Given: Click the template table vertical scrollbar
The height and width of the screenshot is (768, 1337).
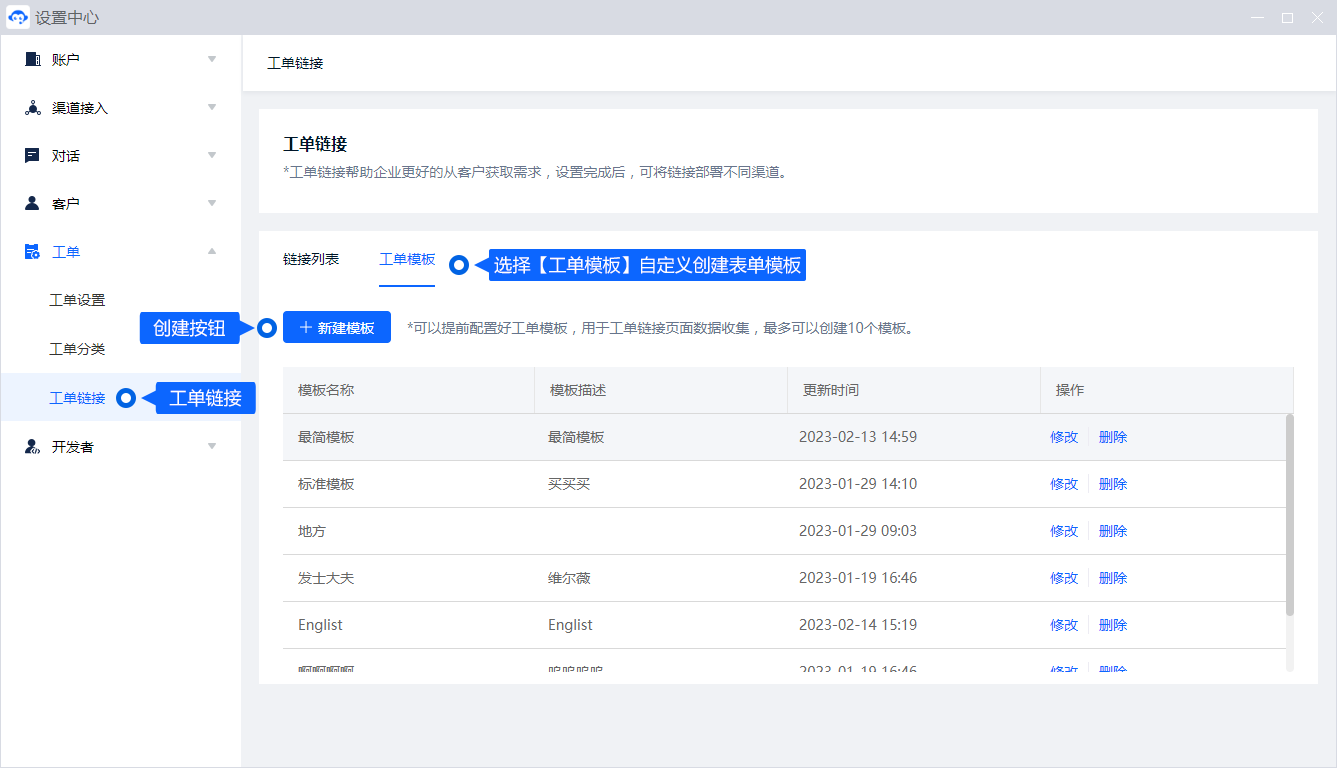Looking at the screenshot, I should click(x=1289, y=515).
